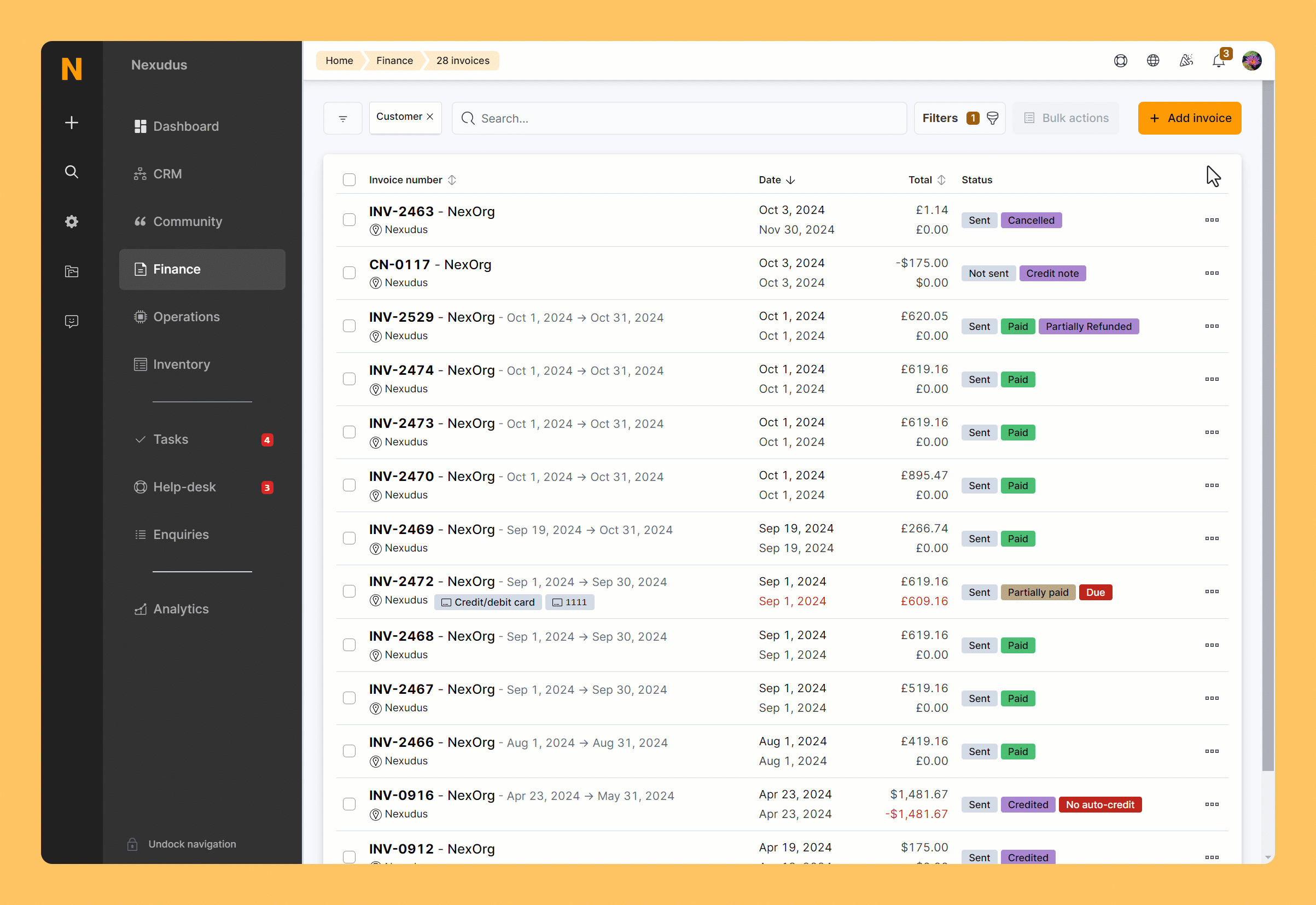Go to Dashboard in sidebar
The width and height of the screenshot is (1316, 905).
(202, 126)
